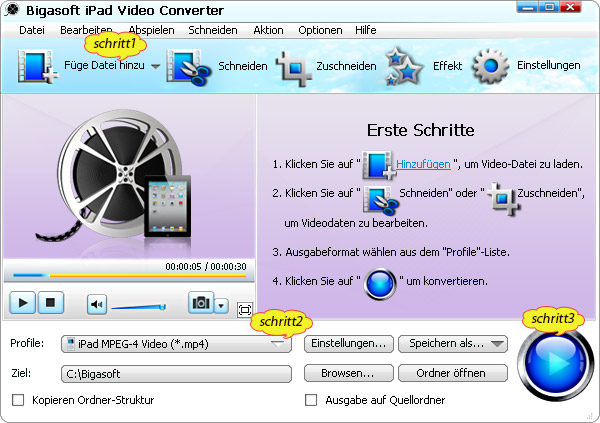Stop the video playback
The width and height of the screenshot is (600, 423).
click(x=50, y=302)
